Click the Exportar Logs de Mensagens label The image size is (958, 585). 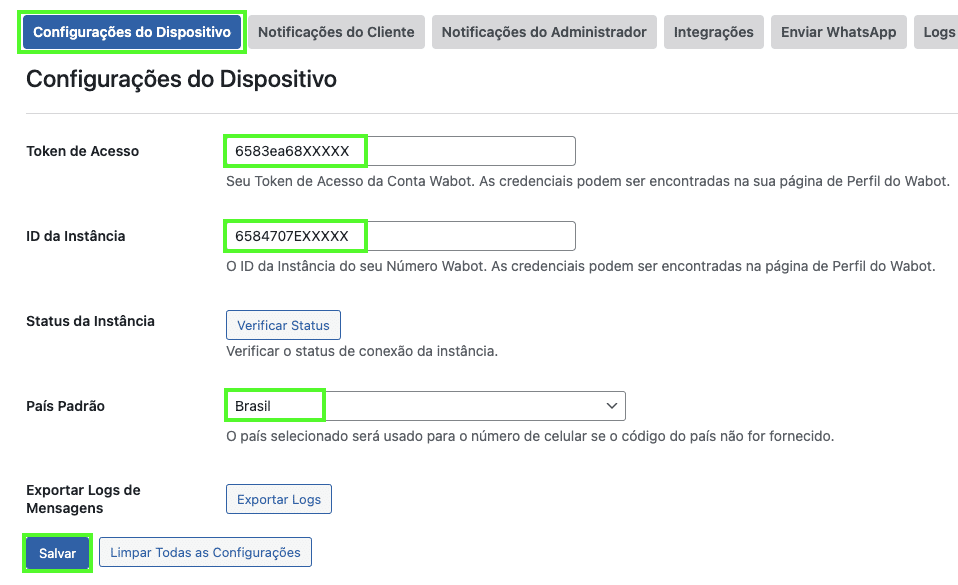point(83,499)
